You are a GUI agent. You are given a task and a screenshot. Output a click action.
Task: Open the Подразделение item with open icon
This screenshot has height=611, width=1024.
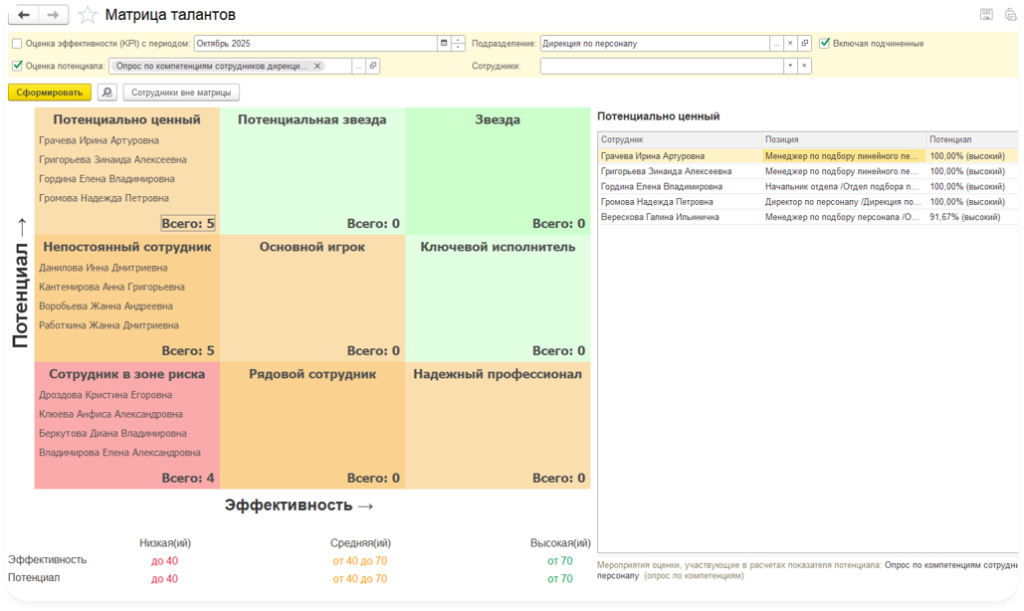tap(804, 44)
